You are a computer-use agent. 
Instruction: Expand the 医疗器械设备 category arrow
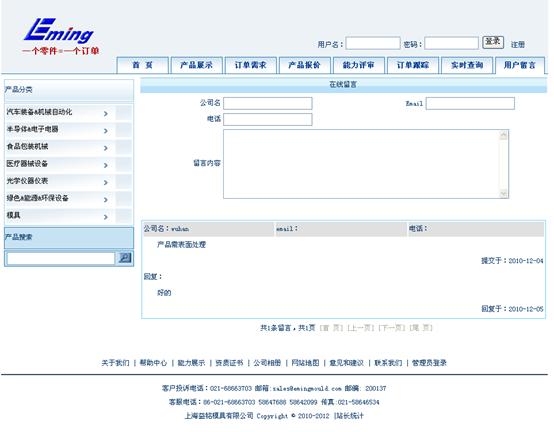point(106,165)
